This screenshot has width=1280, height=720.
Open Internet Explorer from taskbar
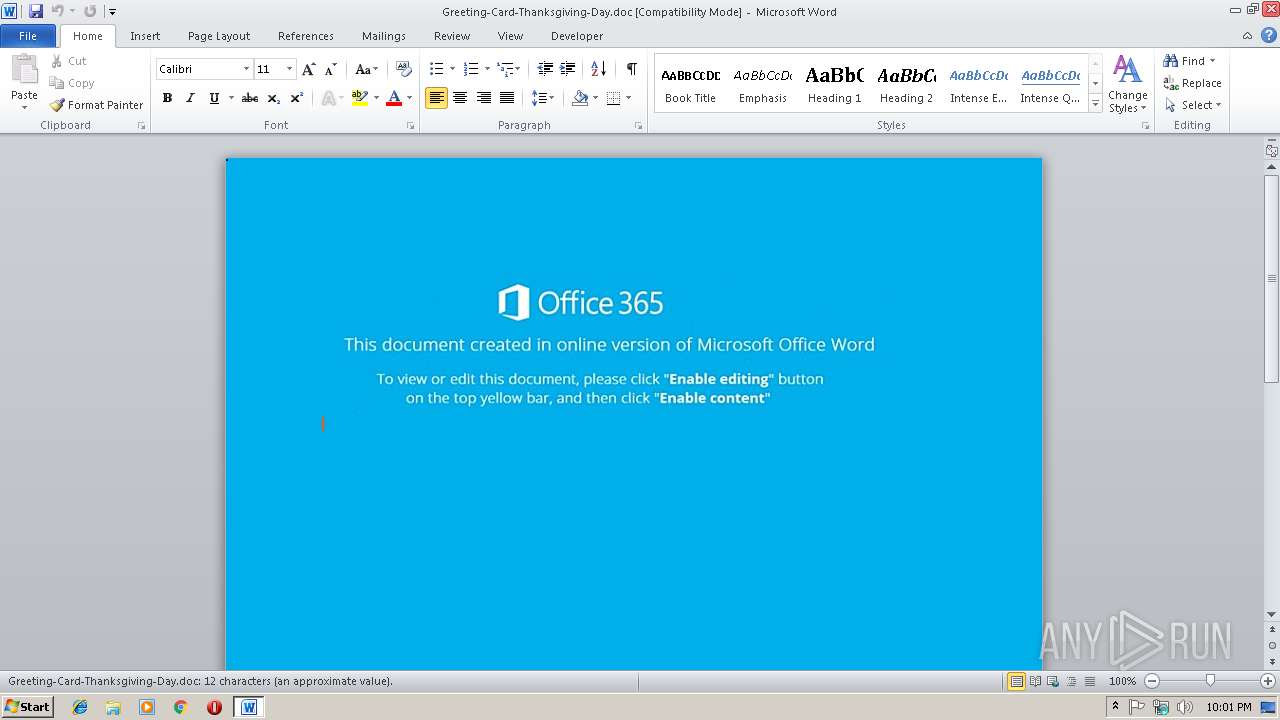80,707
